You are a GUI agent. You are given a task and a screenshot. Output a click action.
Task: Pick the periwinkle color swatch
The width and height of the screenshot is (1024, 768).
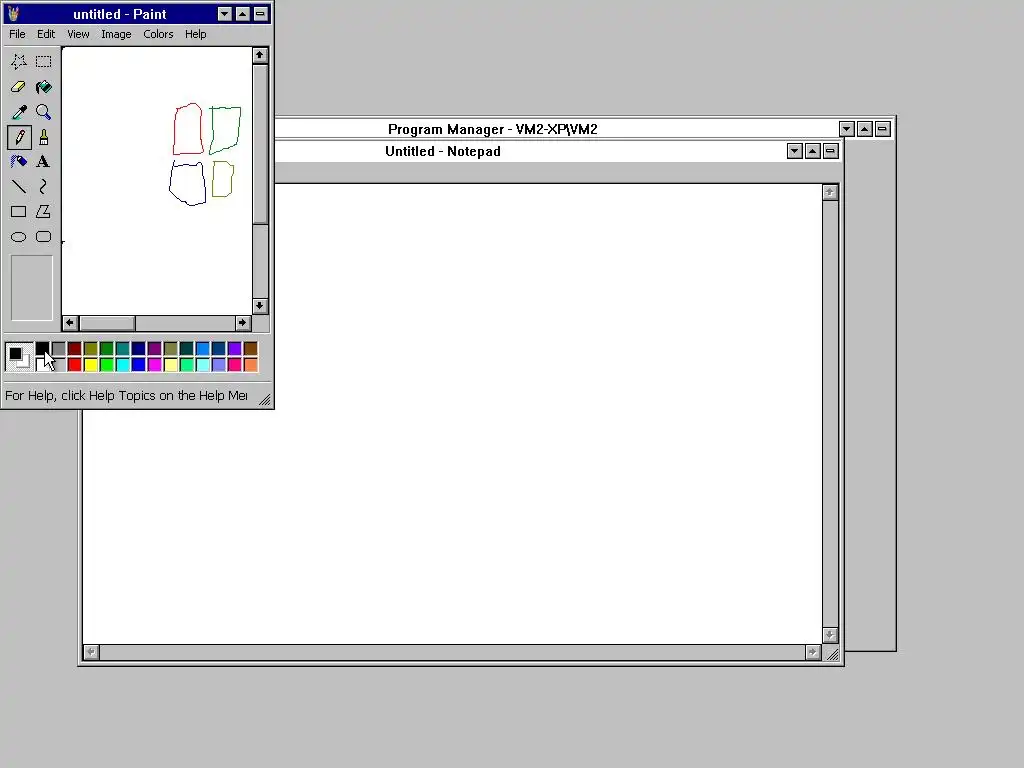219,364
